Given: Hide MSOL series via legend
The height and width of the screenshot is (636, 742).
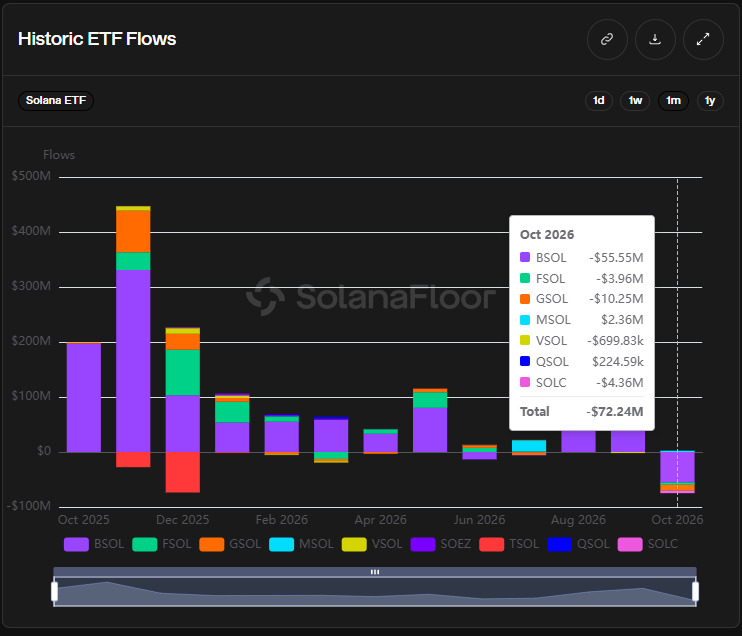Looking at the screenshot, I should point(301,544).
